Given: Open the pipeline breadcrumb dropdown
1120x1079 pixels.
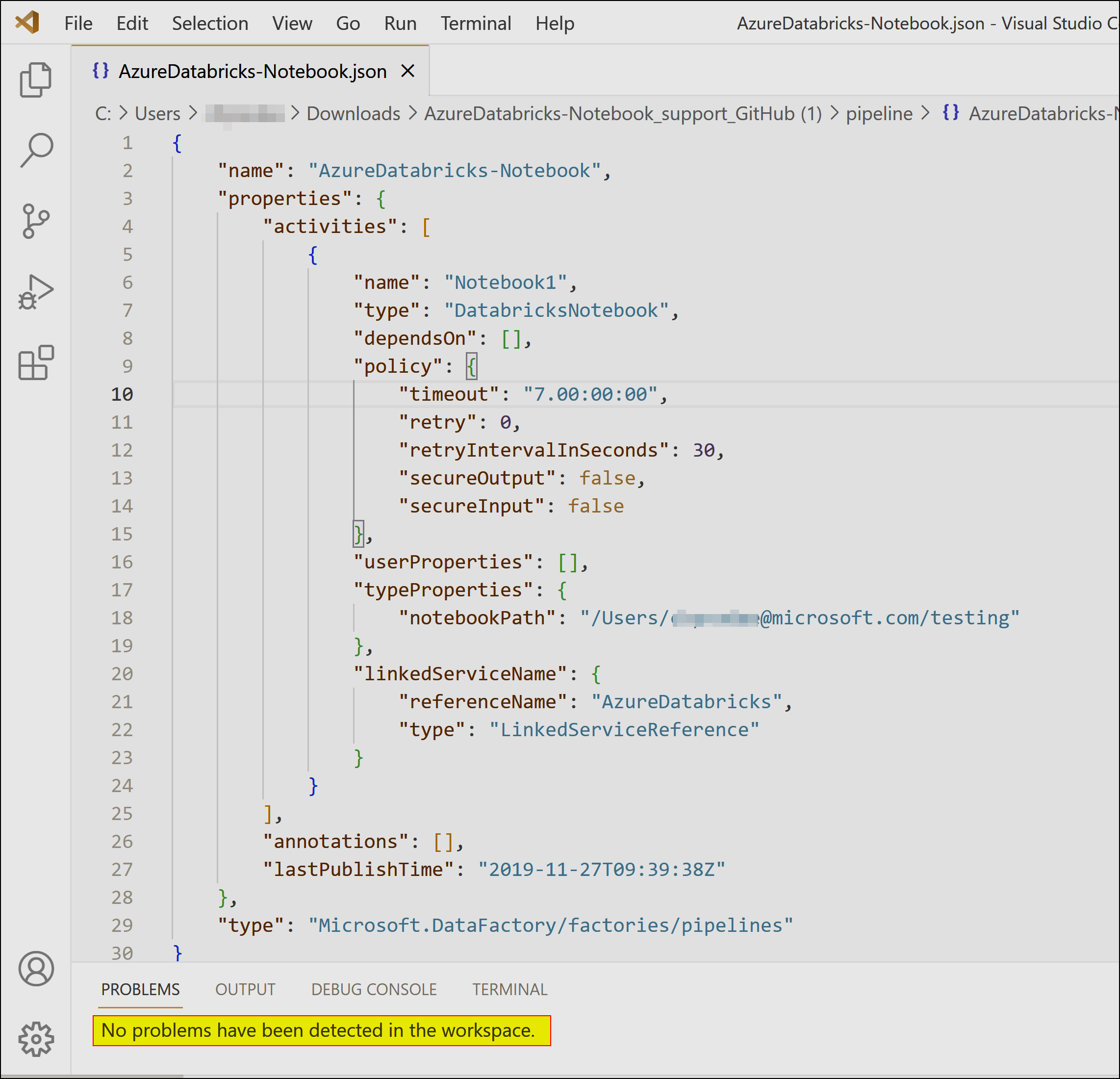Looking at the screenshot, I should 879,113.
